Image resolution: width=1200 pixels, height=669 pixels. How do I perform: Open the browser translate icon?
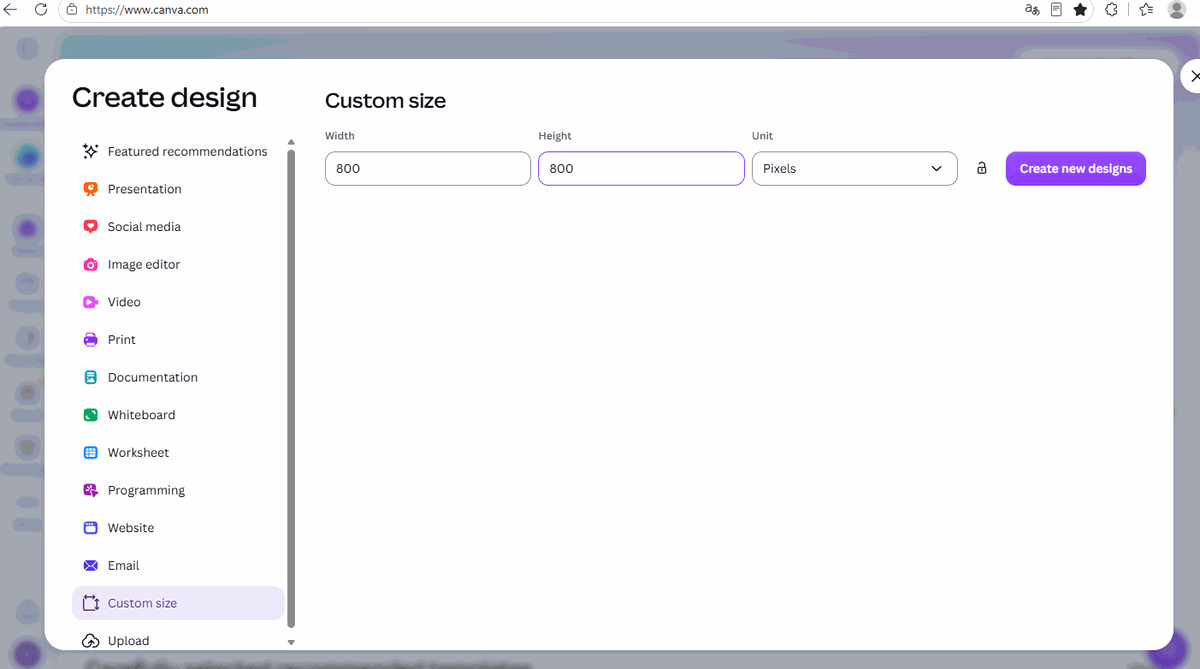point(1032,9)
